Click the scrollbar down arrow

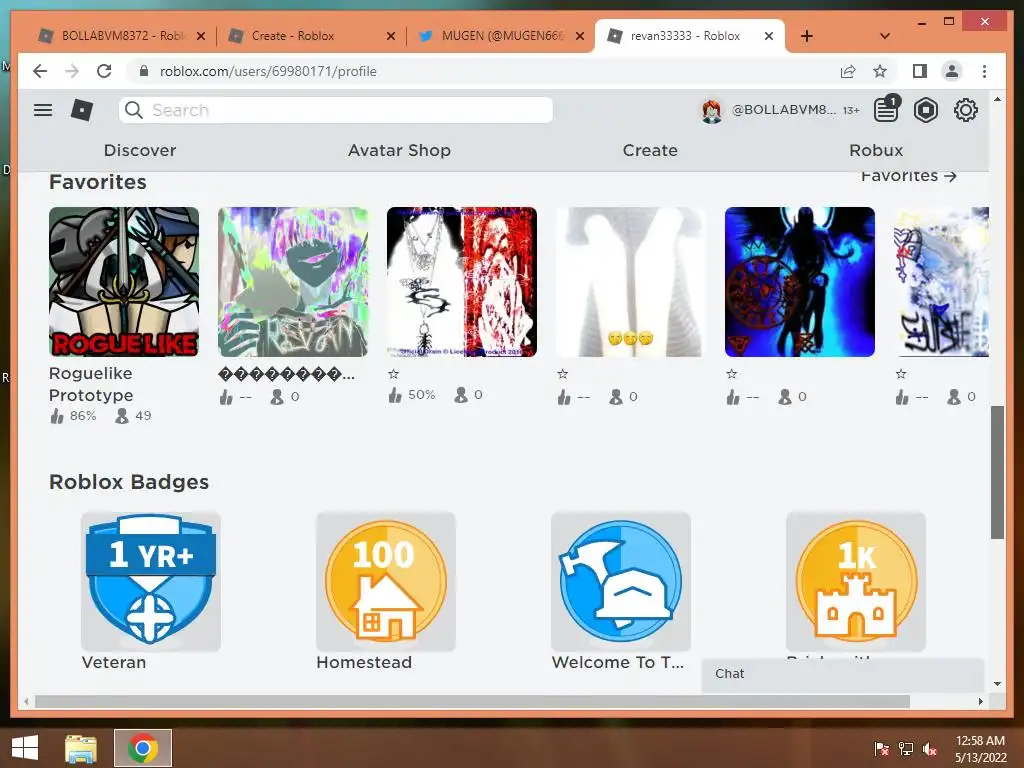point(997,684)
